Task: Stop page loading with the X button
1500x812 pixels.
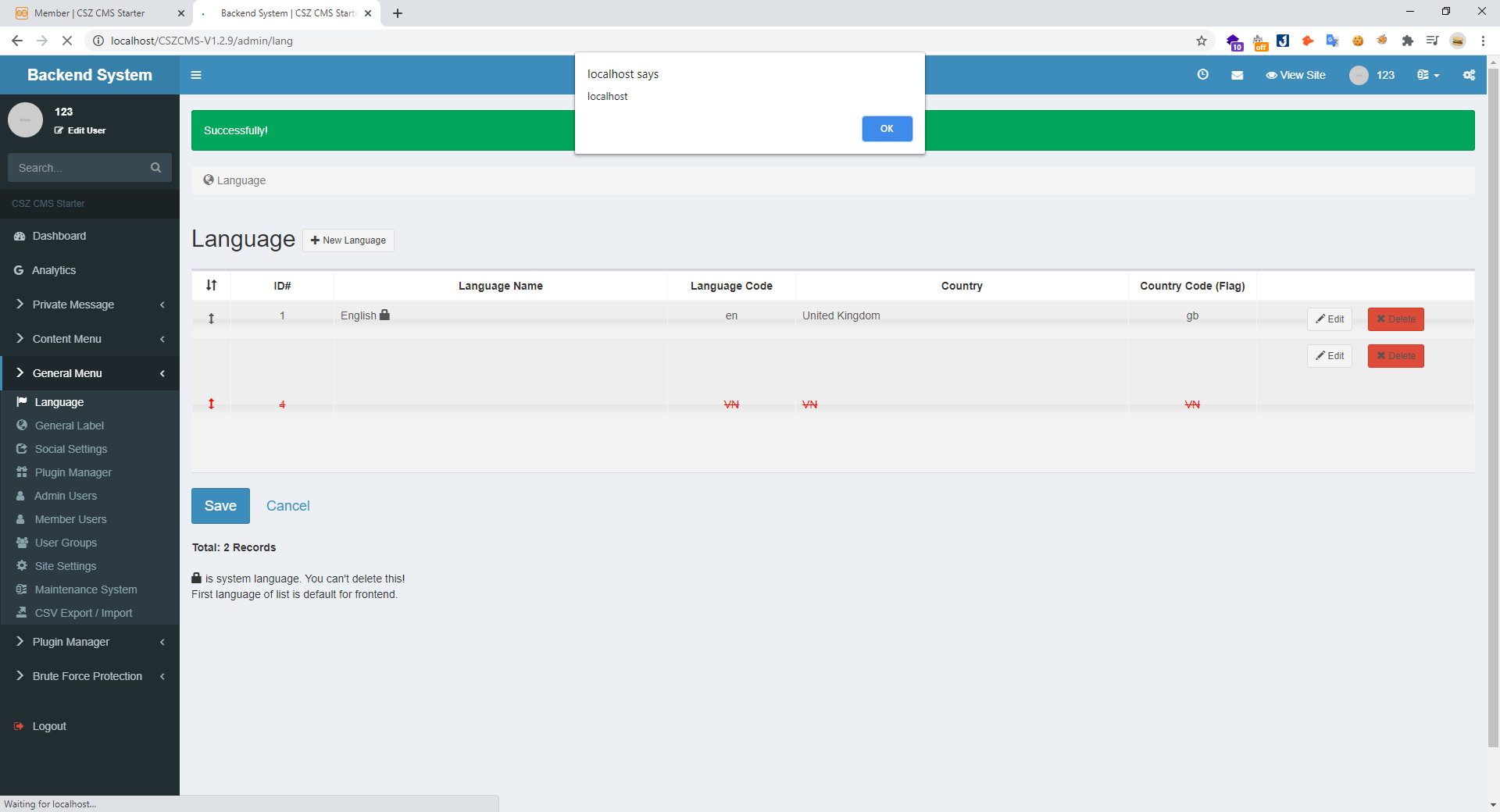Action: [x=67, y=41]
